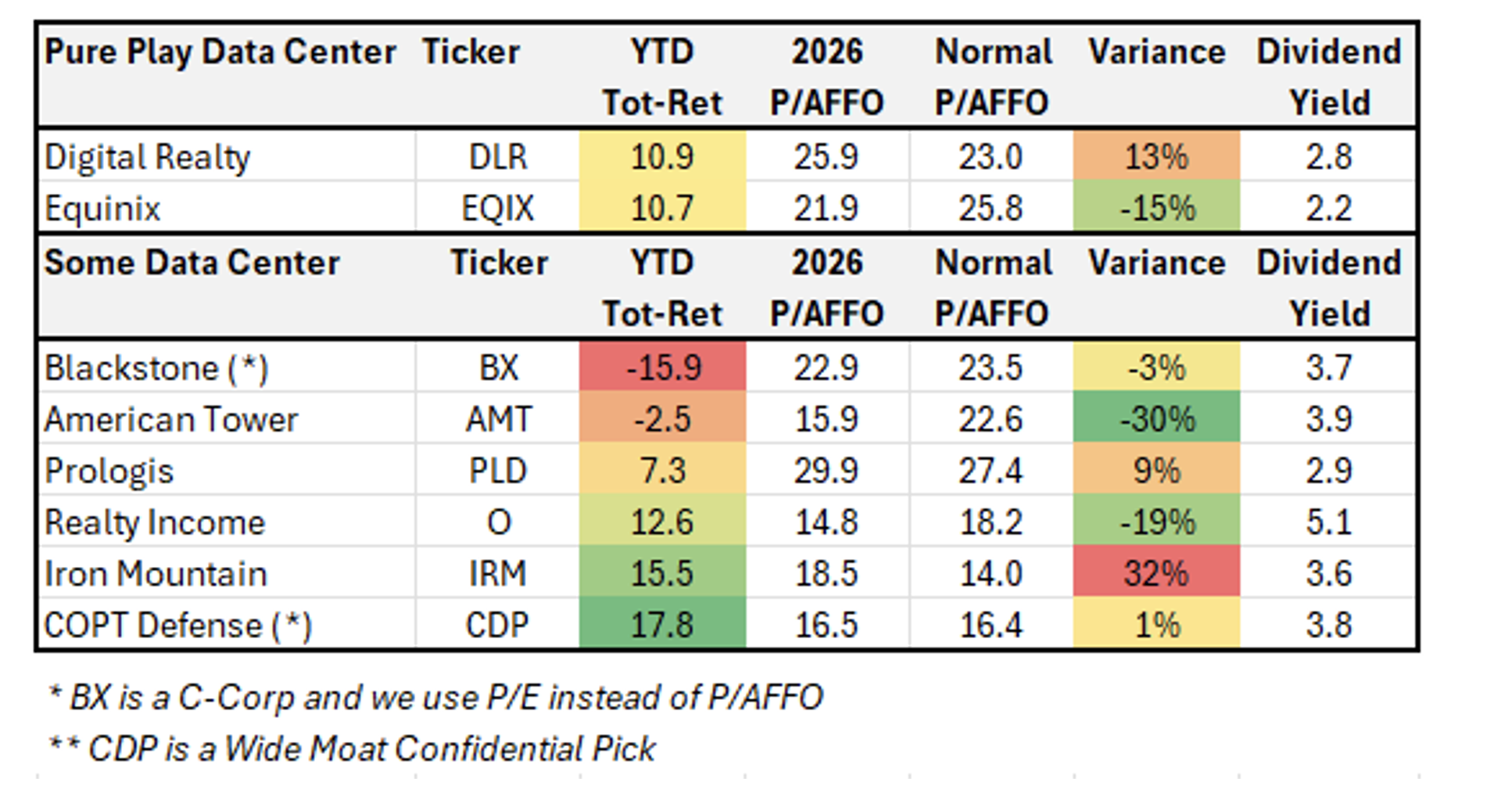Select the red 32% variance cell
This screenshot has height=796, width=1512.
click(x=1155, y=574)
